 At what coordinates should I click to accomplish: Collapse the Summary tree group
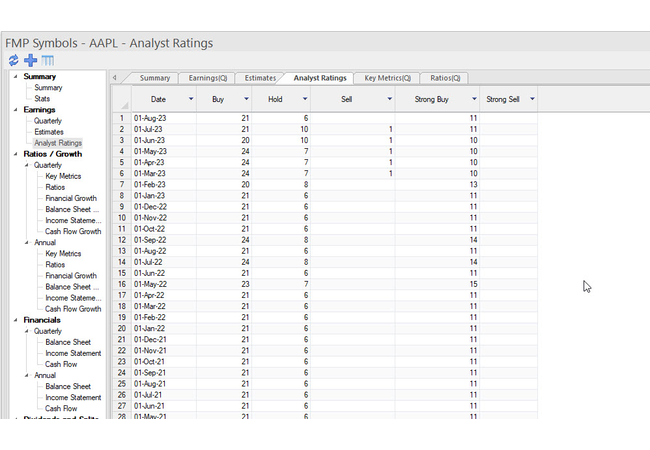pyautogui.click(x=16, y=76)
